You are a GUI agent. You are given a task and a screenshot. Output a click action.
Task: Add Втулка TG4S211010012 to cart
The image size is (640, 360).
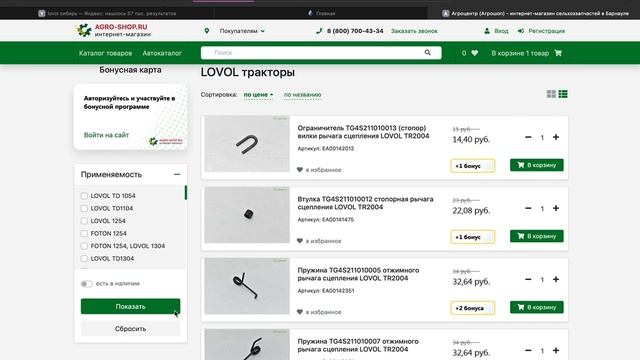point(536,236)
